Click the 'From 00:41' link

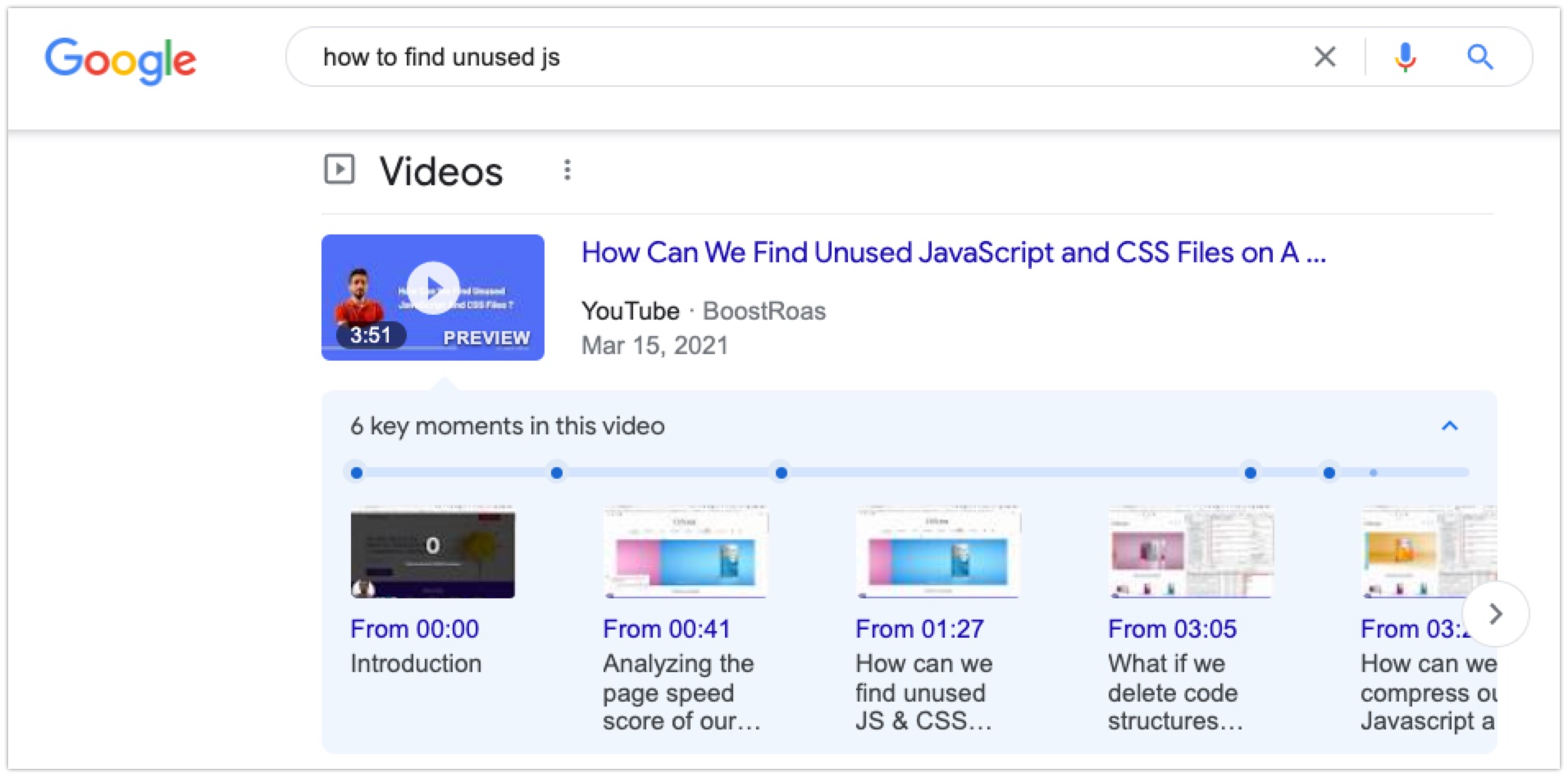[x=667, y=629]
